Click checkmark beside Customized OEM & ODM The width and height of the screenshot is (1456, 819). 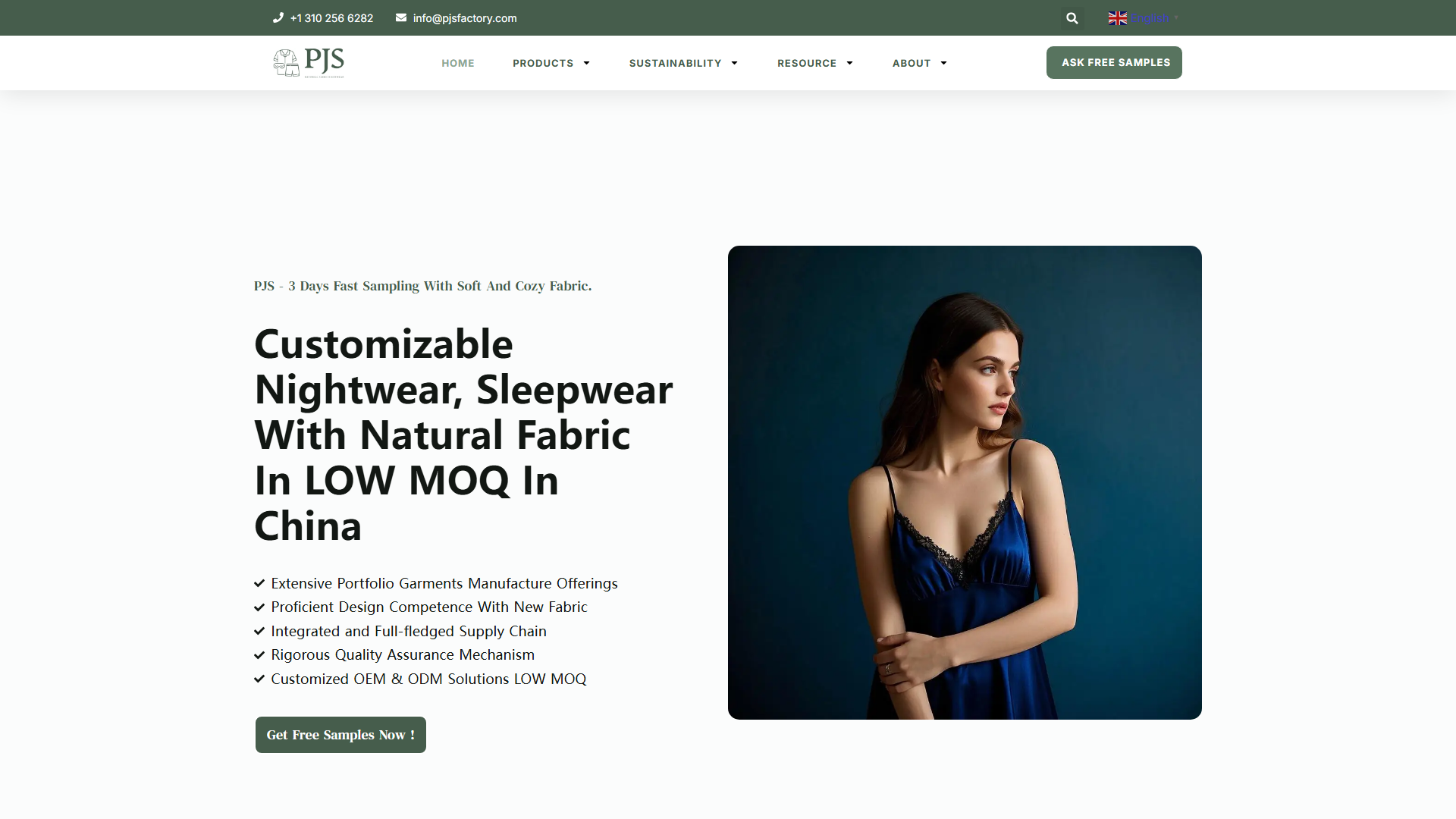(259, 679)
